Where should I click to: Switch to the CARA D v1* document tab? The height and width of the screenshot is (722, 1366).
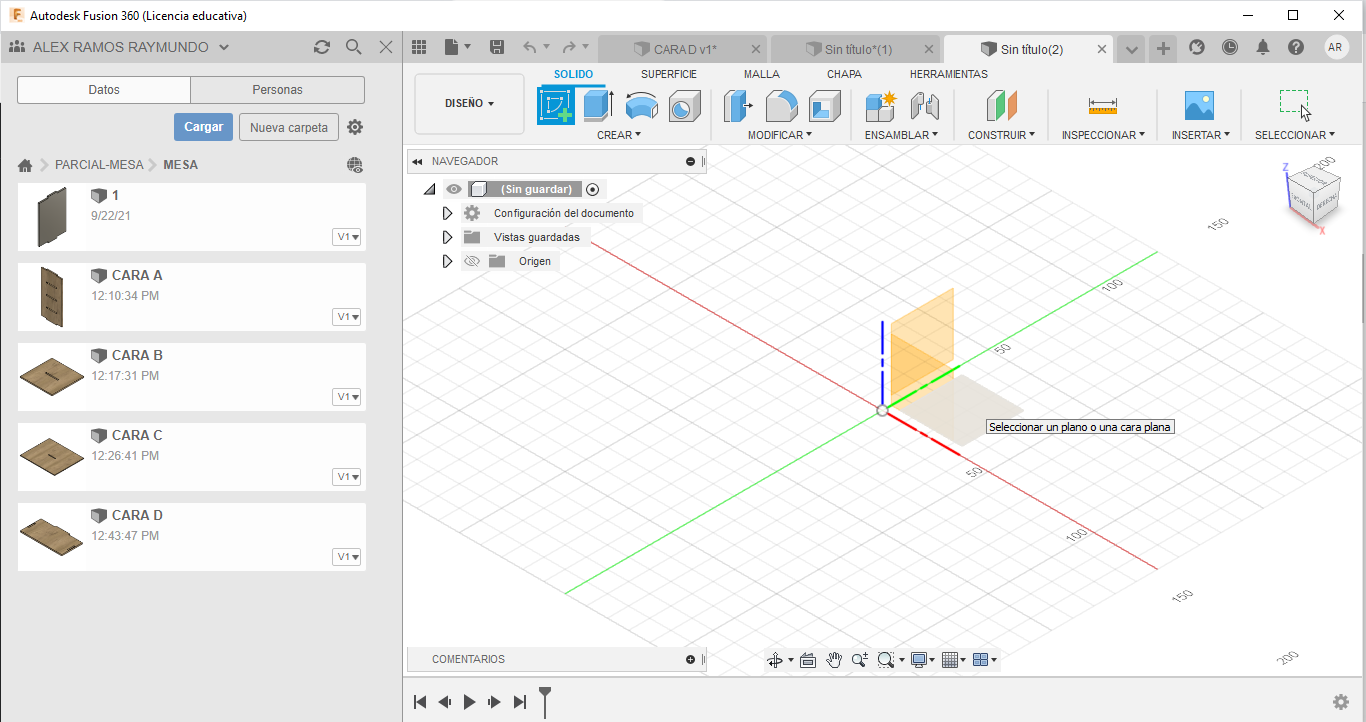pos(684,49)
